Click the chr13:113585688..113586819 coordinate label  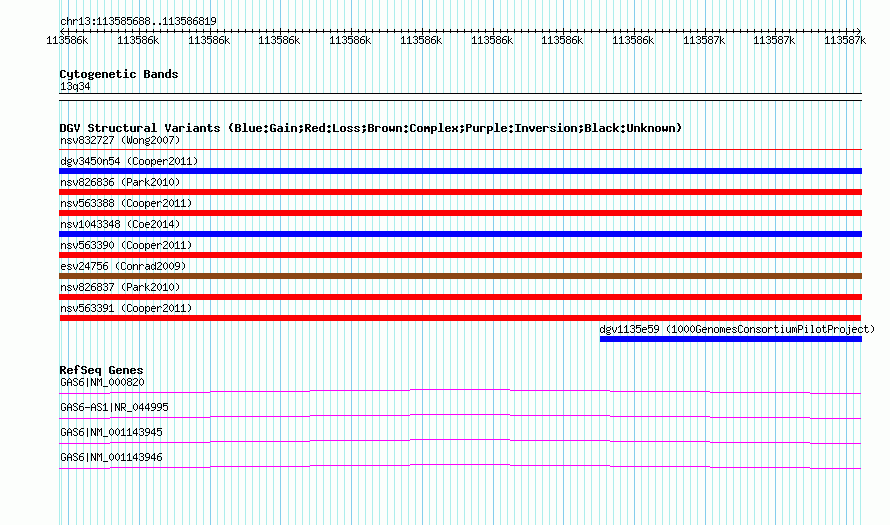(138, 22)
